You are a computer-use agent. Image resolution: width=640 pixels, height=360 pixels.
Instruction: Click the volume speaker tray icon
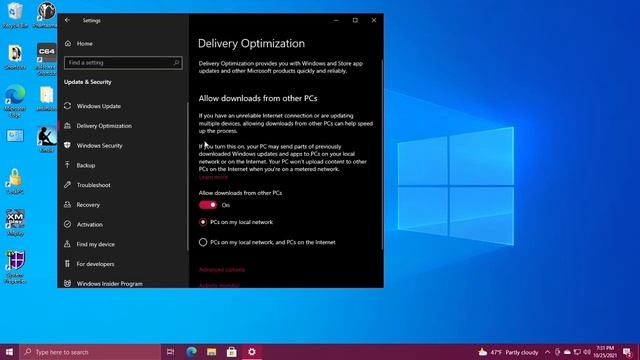(587, 352)
